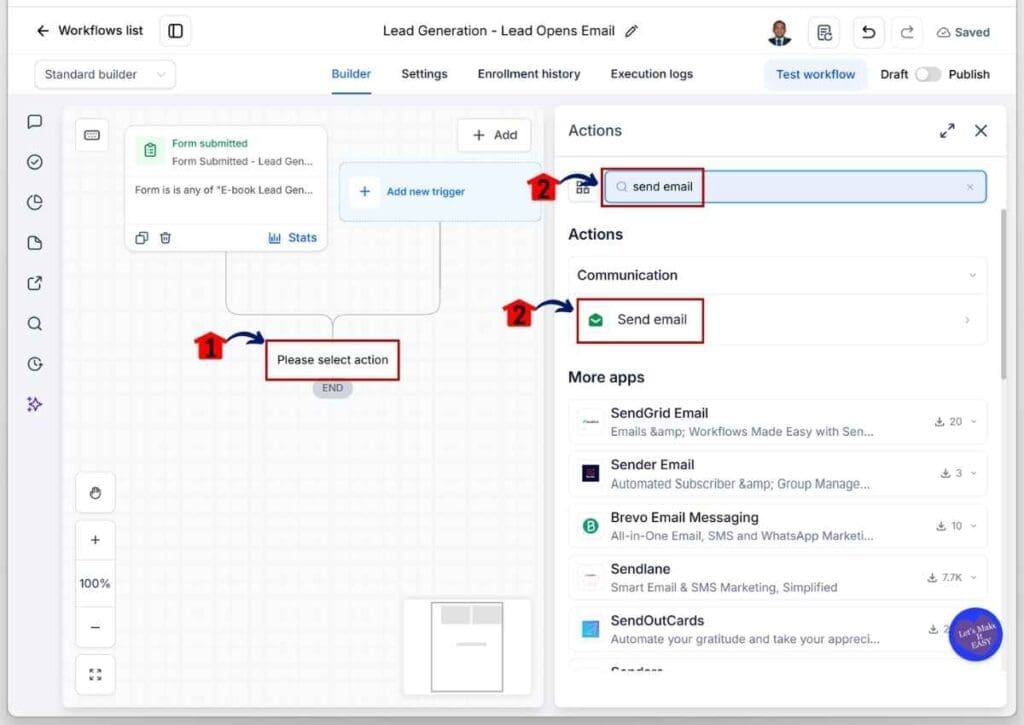Open the AI sparkle sidebar icon
The width and height of the screenshot is (1024, 725).
(35, 404)
